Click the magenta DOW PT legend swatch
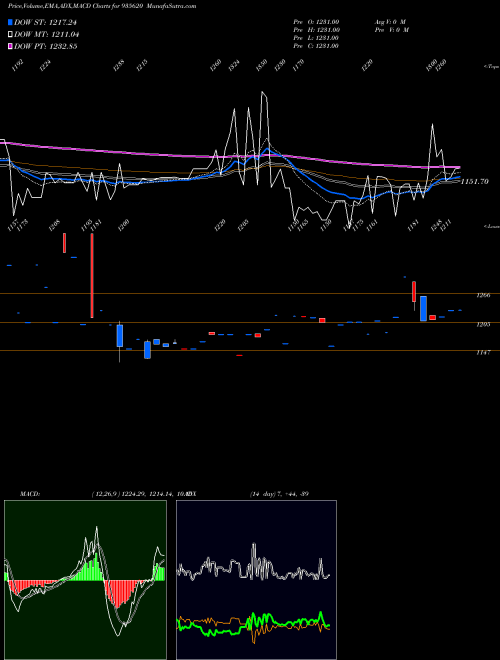500x660 pixels. tap(10, 47)
